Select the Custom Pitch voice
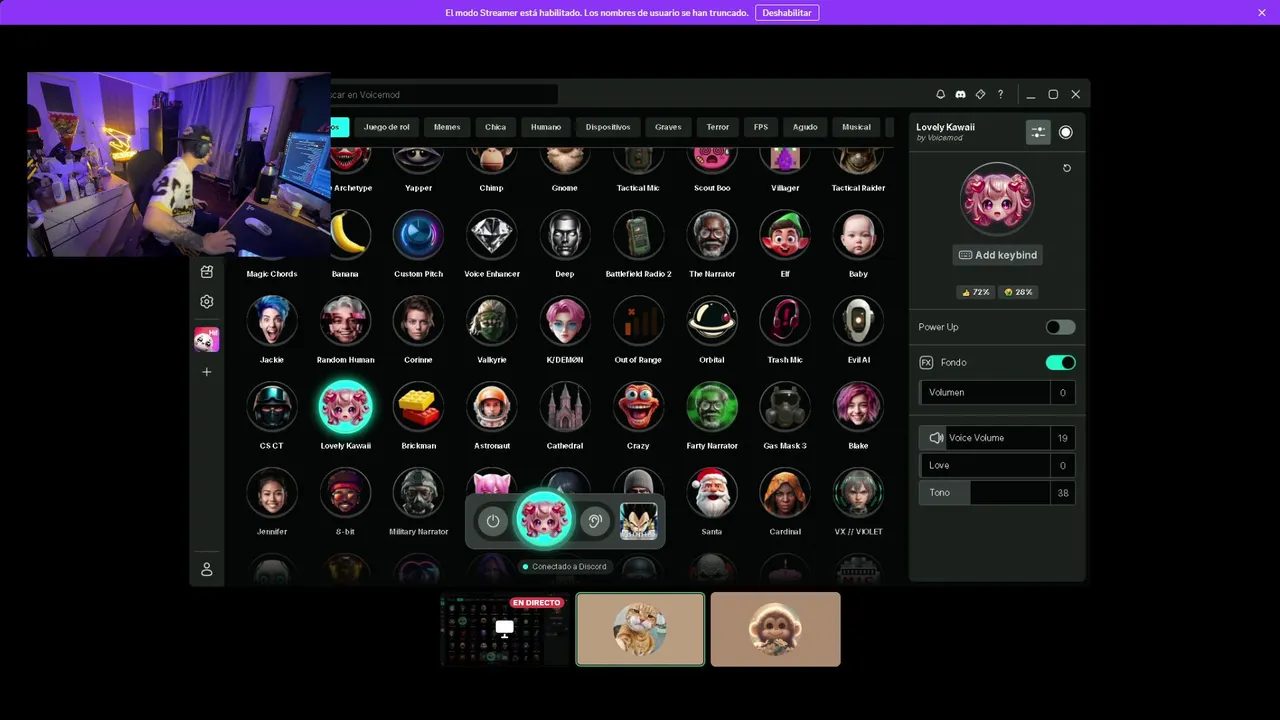This screenshot has height=720, width=1280. [418, 235]
